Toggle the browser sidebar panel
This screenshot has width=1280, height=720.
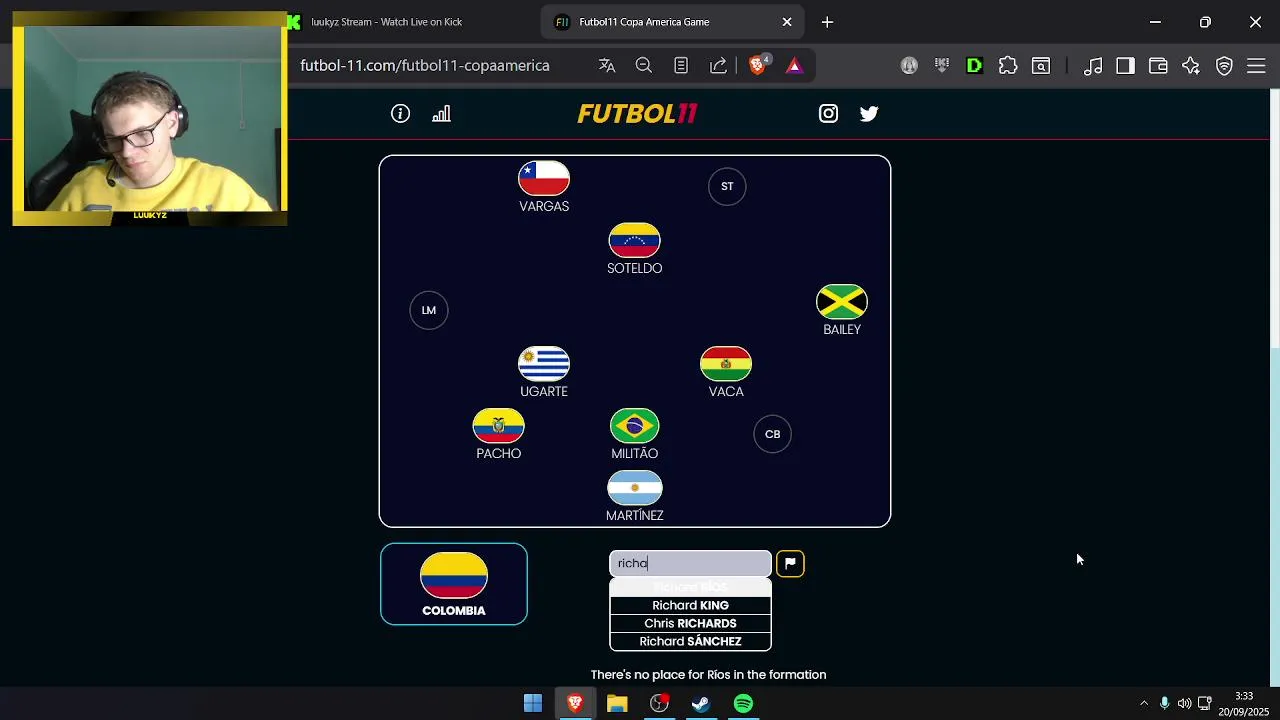coord(1125,65)
